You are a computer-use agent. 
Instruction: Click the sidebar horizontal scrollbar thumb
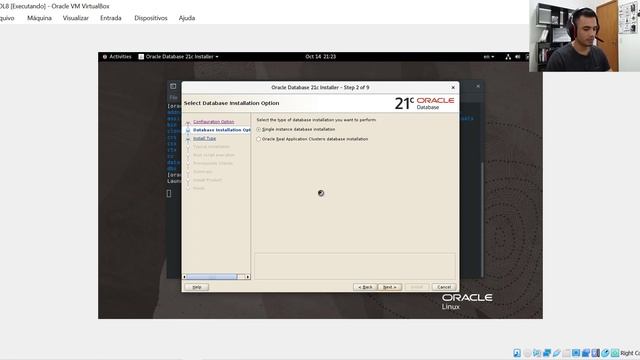tap(212, 277)
